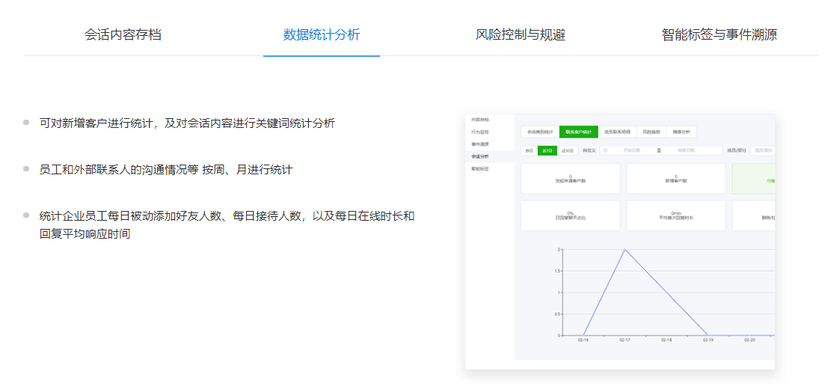The height and width of the screenshot is (389, 828).
Task: Click the 0.5 y-axis value
Action: click(x=557, y=314)
